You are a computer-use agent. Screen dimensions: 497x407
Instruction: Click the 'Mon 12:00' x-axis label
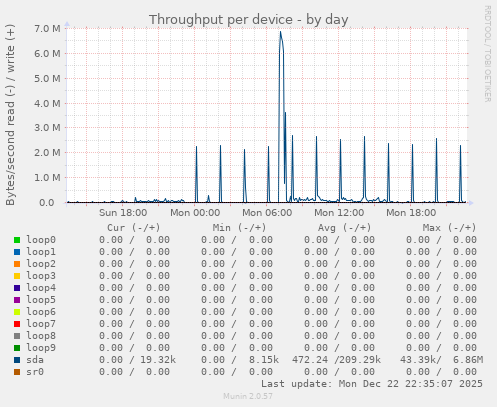pos(339,213)
